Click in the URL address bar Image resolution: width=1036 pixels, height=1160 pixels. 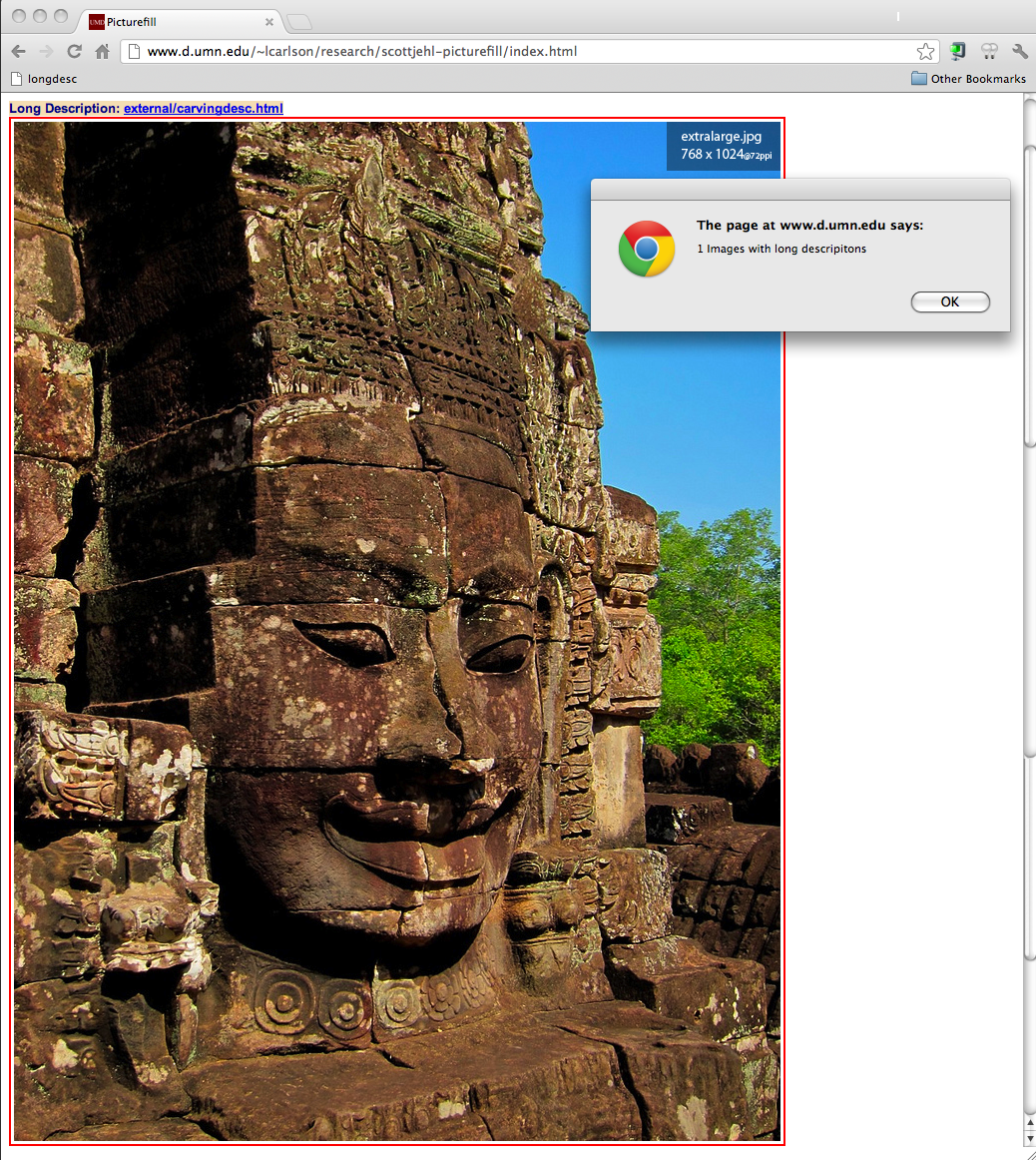pyautogui.click(x=519, y=51)
